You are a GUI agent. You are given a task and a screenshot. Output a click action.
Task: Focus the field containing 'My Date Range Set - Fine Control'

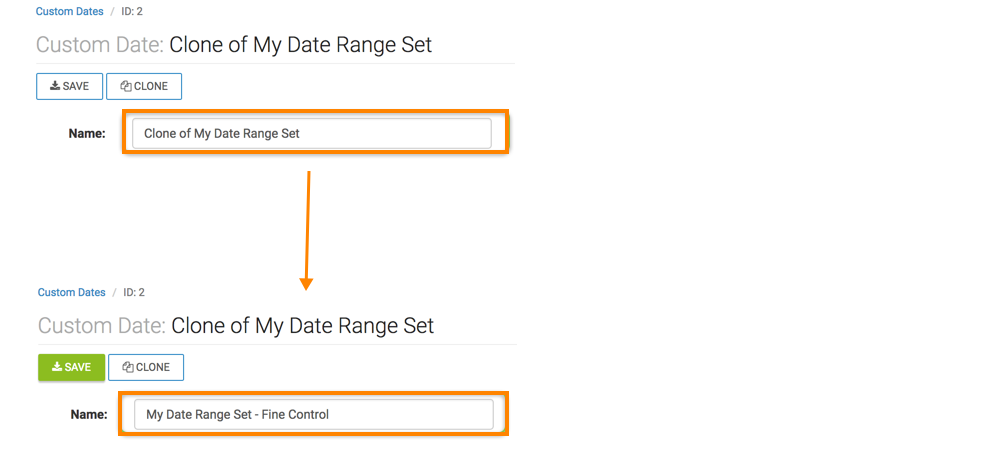(x=313, y=414)
